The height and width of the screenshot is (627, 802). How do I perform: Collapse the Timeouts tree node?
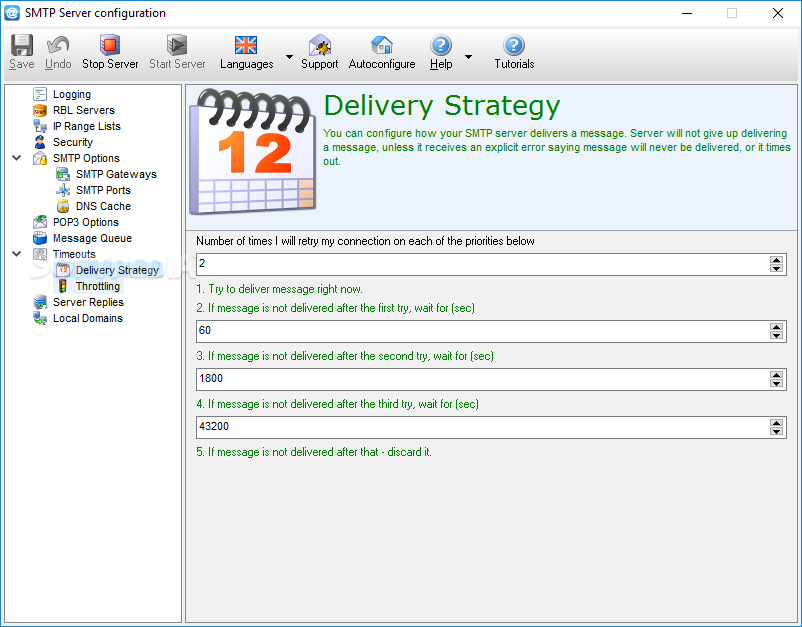17,254
